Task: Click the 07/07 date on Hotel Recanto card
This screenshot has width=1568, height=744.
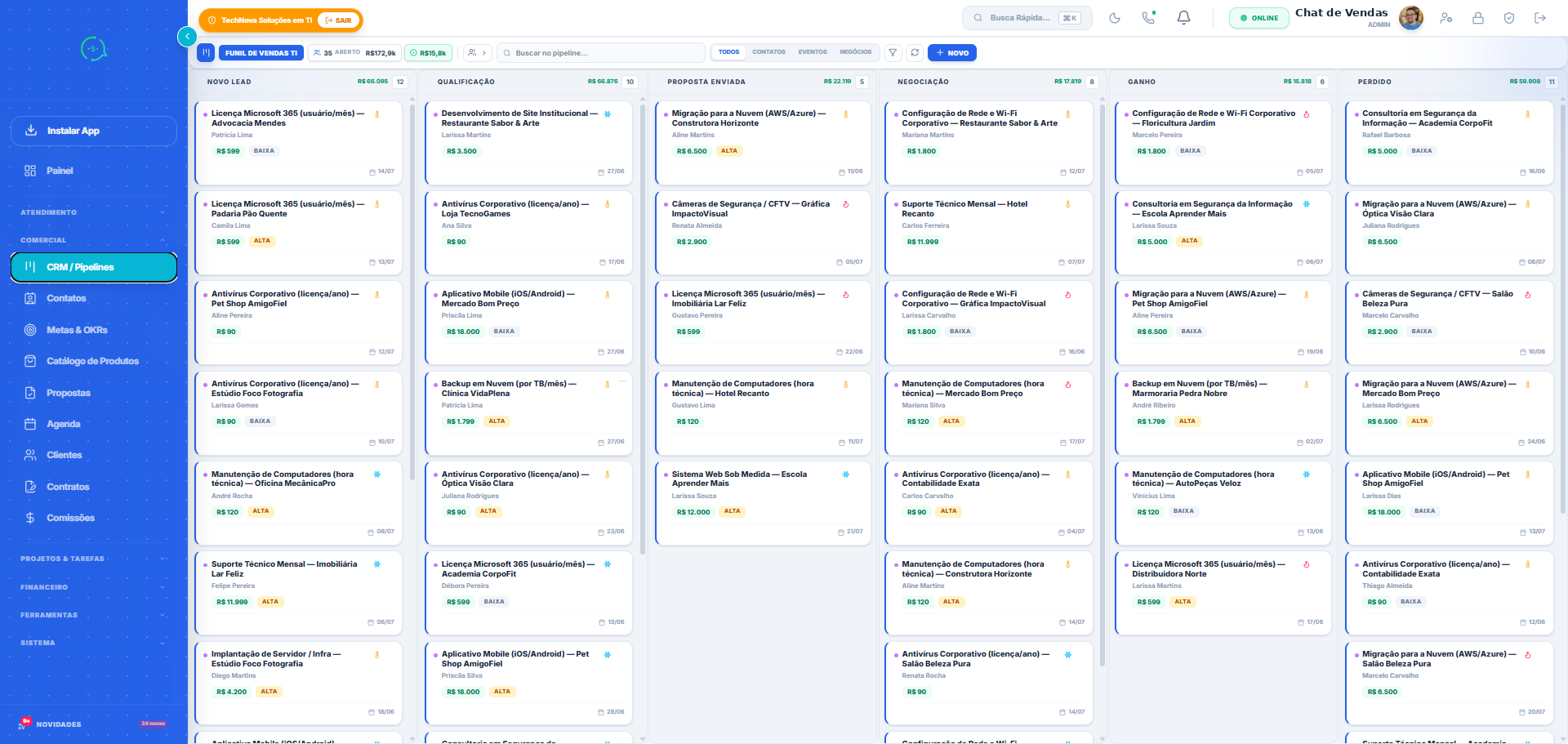Action: point(1072,262)
